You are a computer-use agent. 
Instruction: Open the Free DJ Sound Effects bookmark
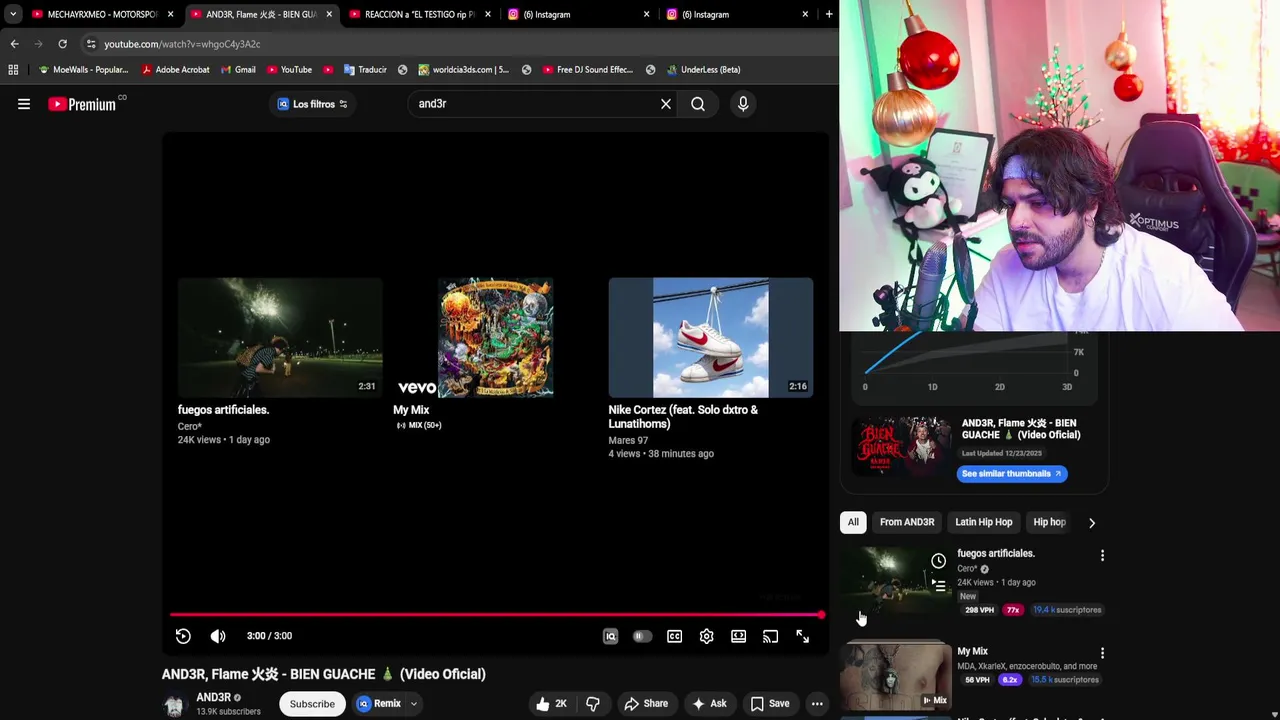click(x=588, y=70)
